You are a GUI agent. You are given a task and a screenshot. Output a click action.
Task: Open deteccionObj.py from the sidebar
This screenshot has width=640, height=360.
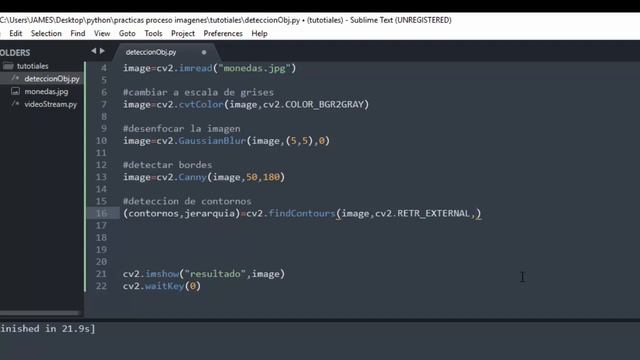(52, 79)
